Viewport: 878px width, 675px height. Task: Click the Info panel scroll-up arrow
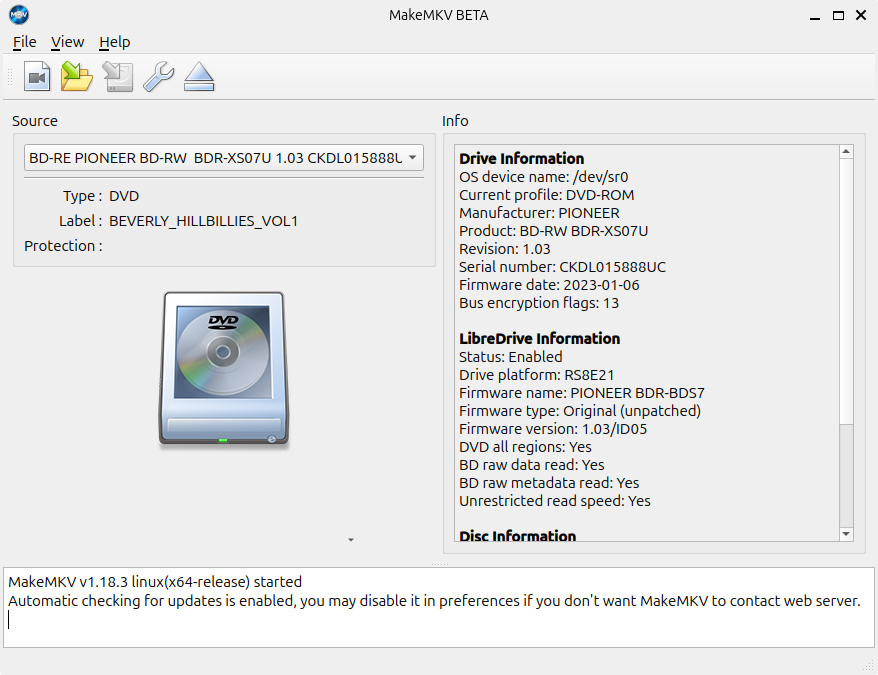(x=846, y=152)
